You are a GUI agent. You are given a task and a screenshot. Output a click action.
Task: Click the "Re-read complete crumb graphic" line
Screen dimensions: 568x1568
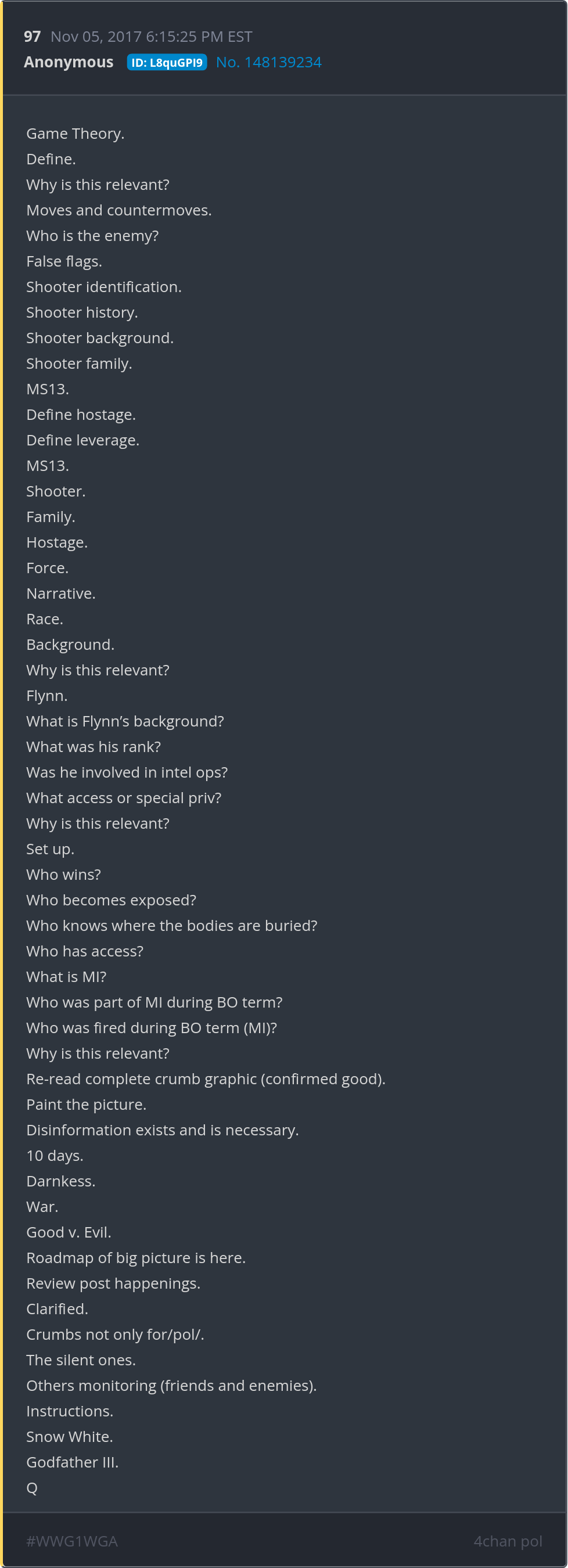[205, 1079]
